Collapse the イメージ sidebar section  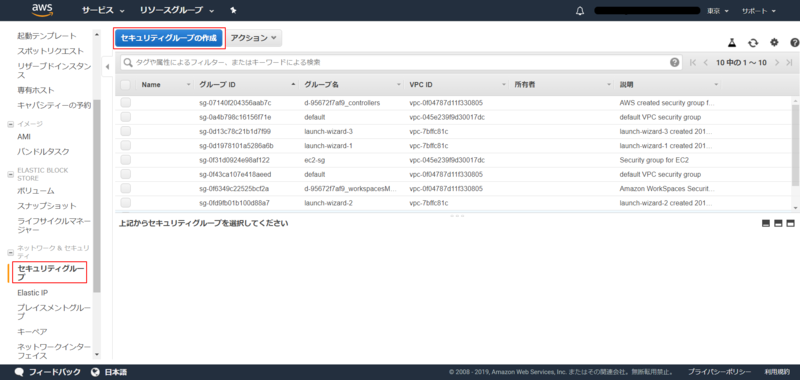(x=10, y=124)
